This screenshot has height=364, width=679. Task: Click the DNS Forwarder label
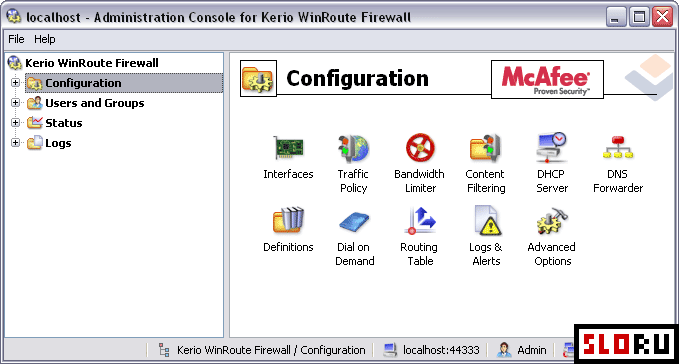(x=618, y=181)
